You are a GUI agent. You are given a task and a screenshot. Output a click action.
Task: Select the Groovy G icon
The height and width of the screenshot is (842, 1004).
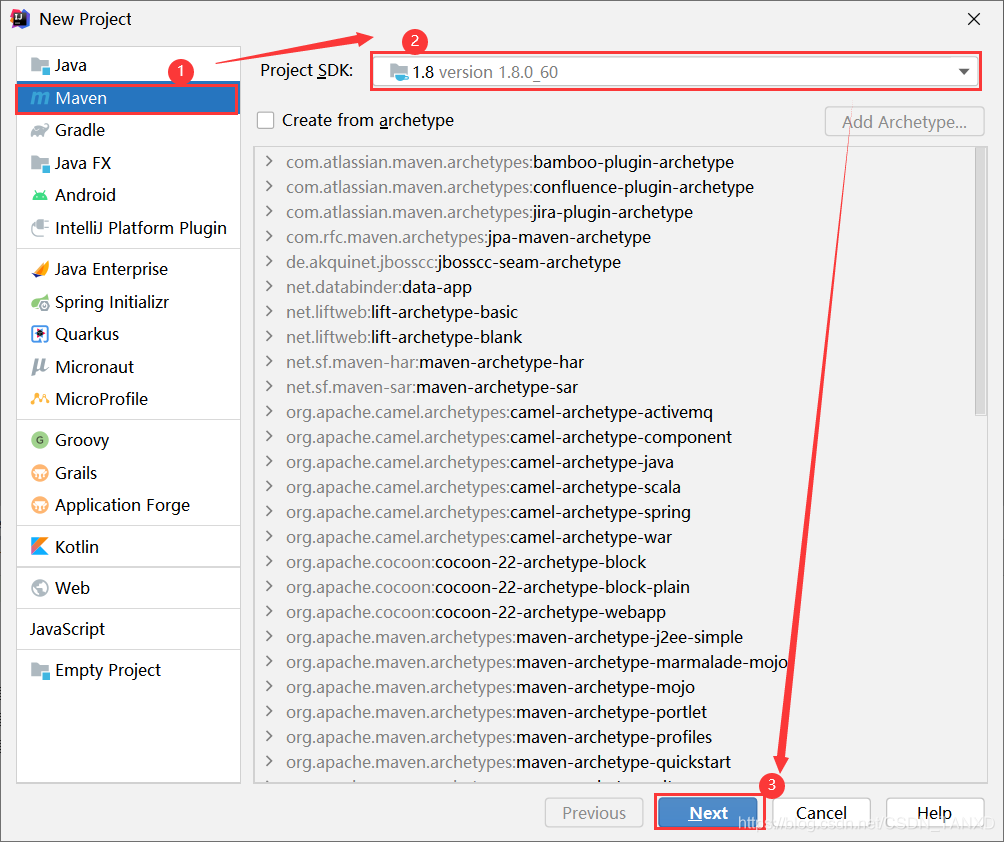[40, 440]
